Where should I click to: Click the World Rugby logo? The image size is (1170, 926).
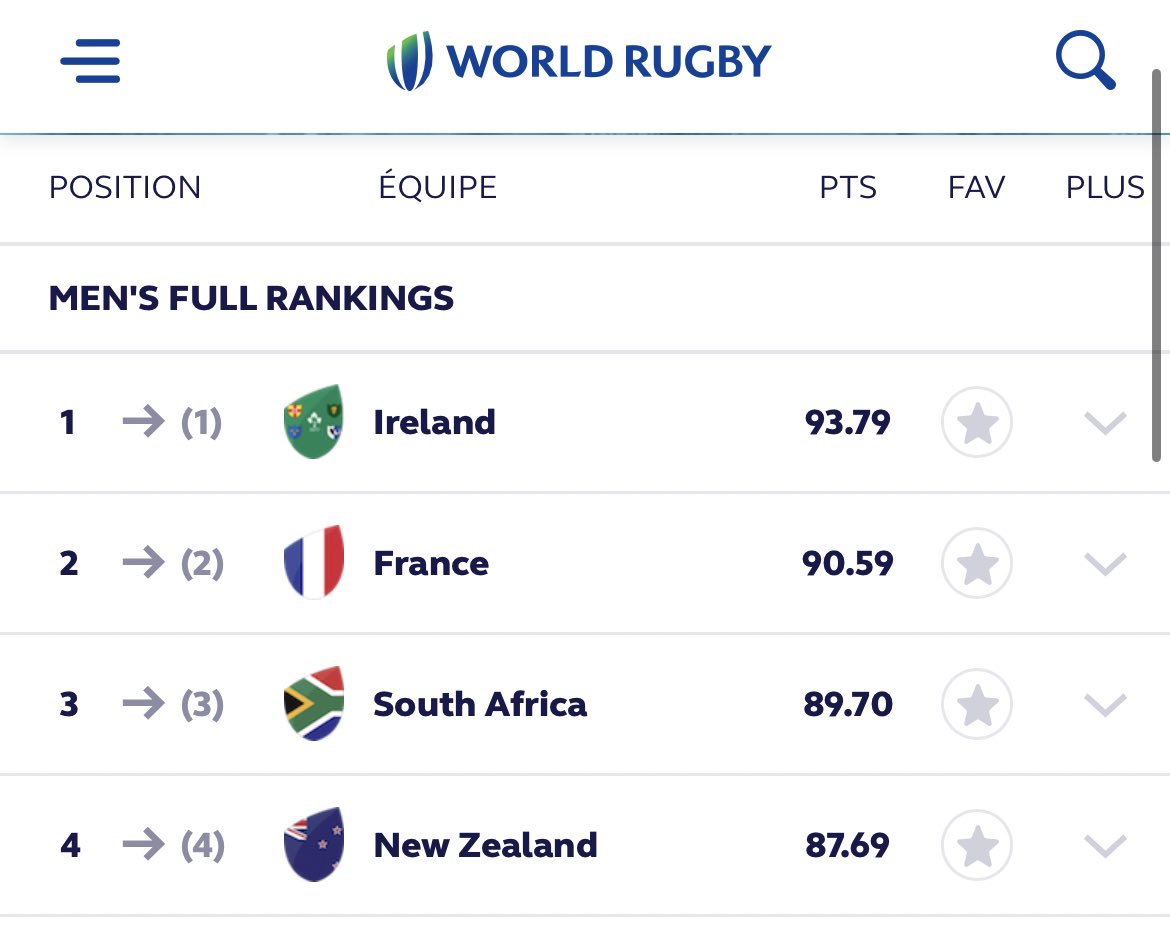tap(579, 60)
